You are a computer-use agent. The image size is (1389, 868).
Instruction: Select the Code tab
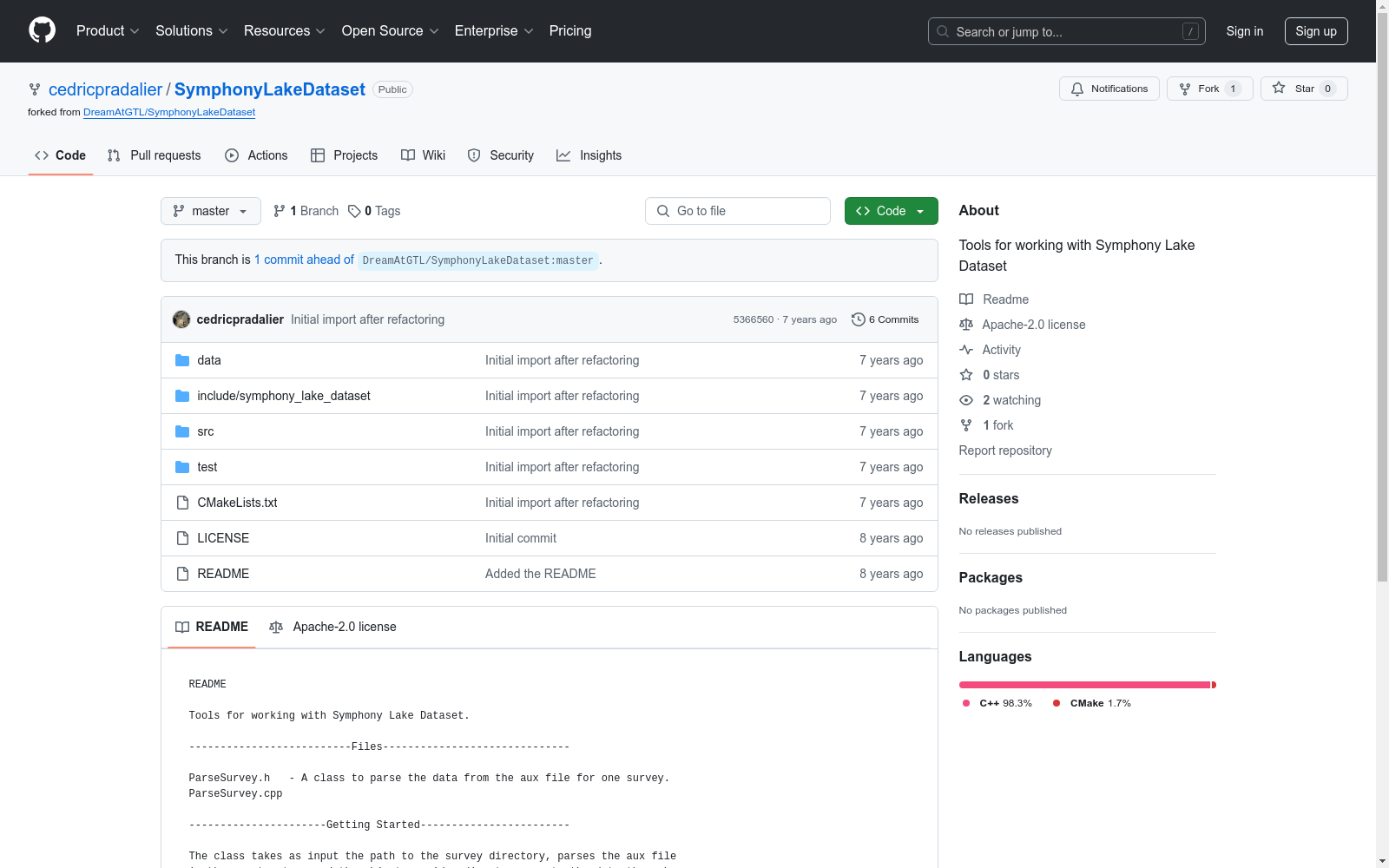pyautogui.click(x=61, y=155)
